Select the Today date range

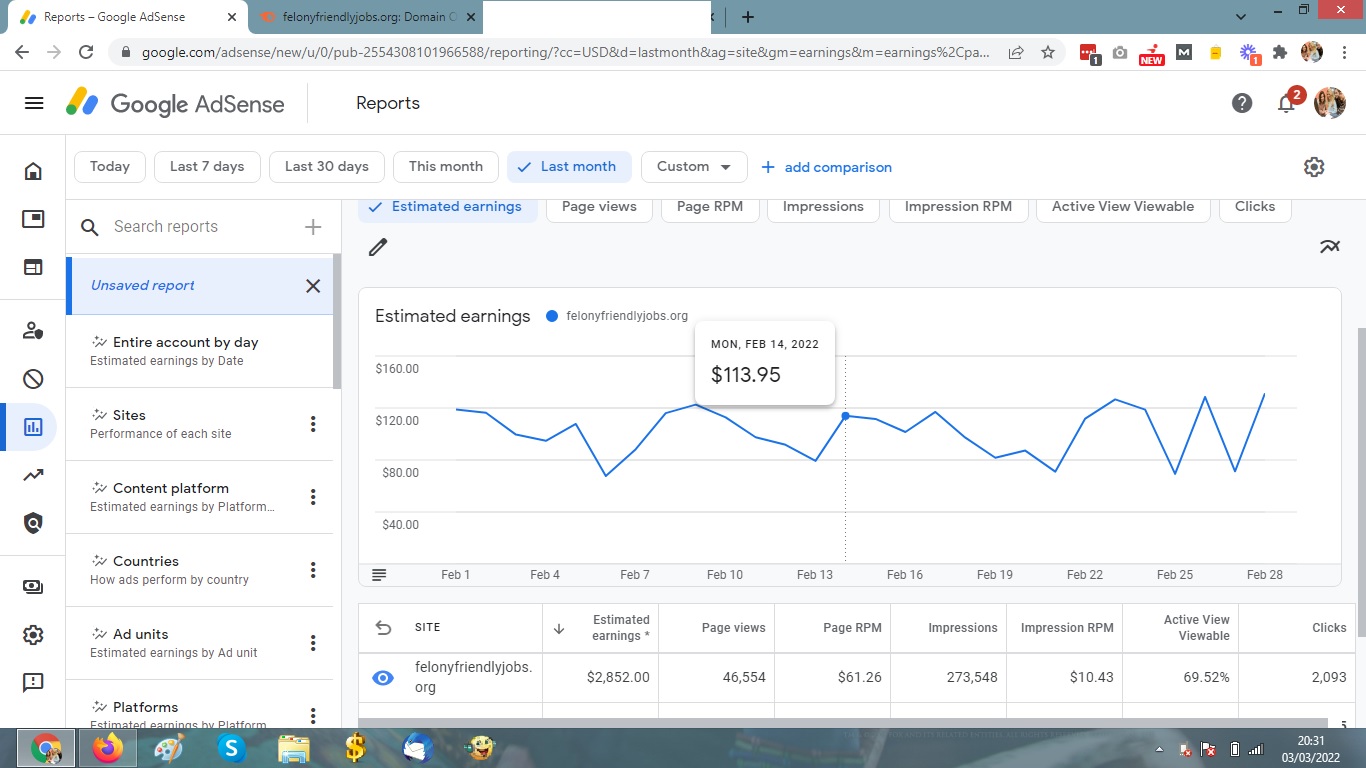point(110,167)
